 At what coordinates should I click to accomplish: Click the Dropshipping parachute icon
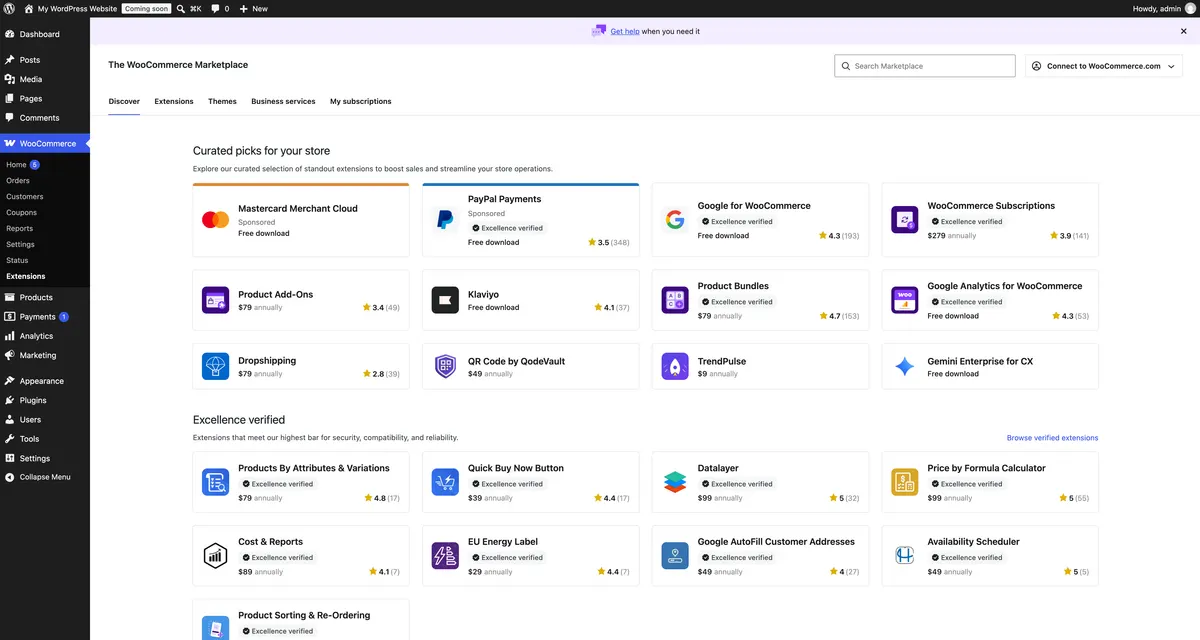(215, 366)
